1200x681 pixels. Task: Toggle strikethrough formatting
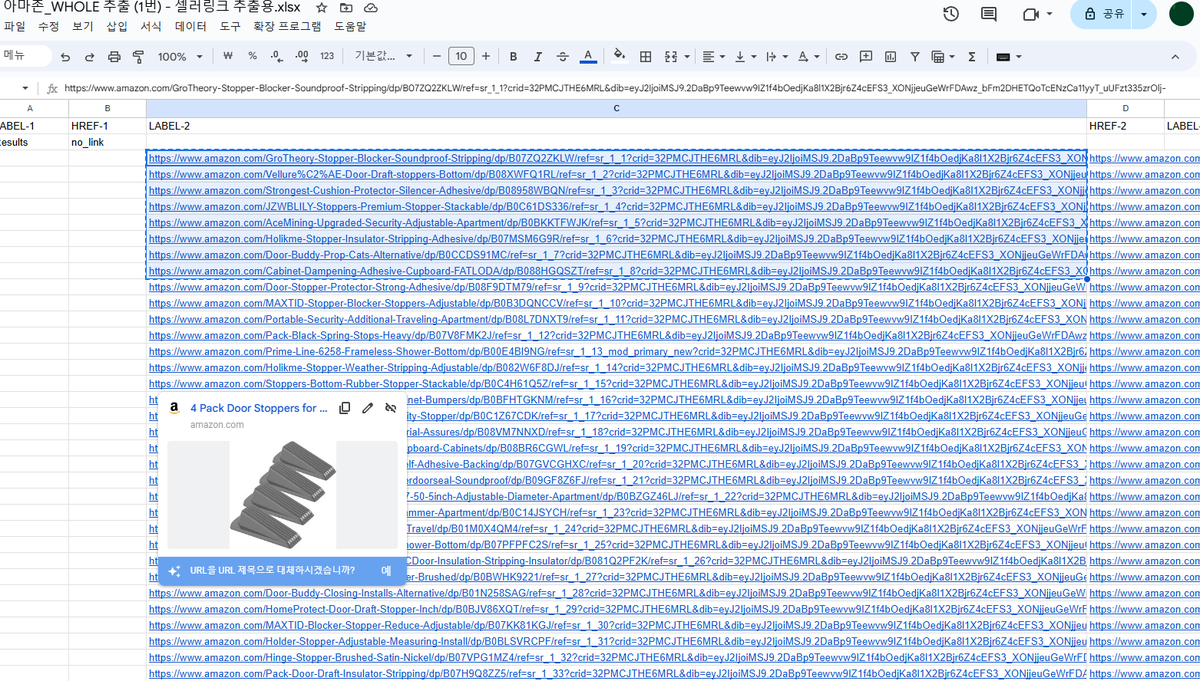point(563,57)
